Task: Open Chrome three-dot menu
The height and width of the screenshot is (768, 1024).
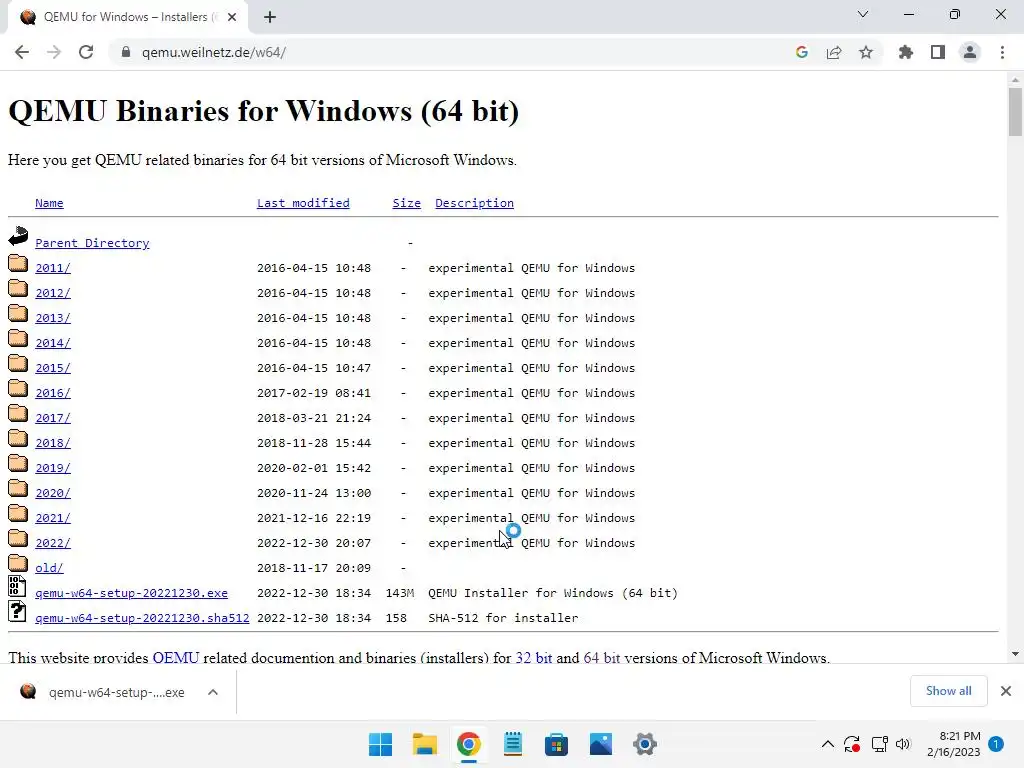Action: [x=1002, y=52]
